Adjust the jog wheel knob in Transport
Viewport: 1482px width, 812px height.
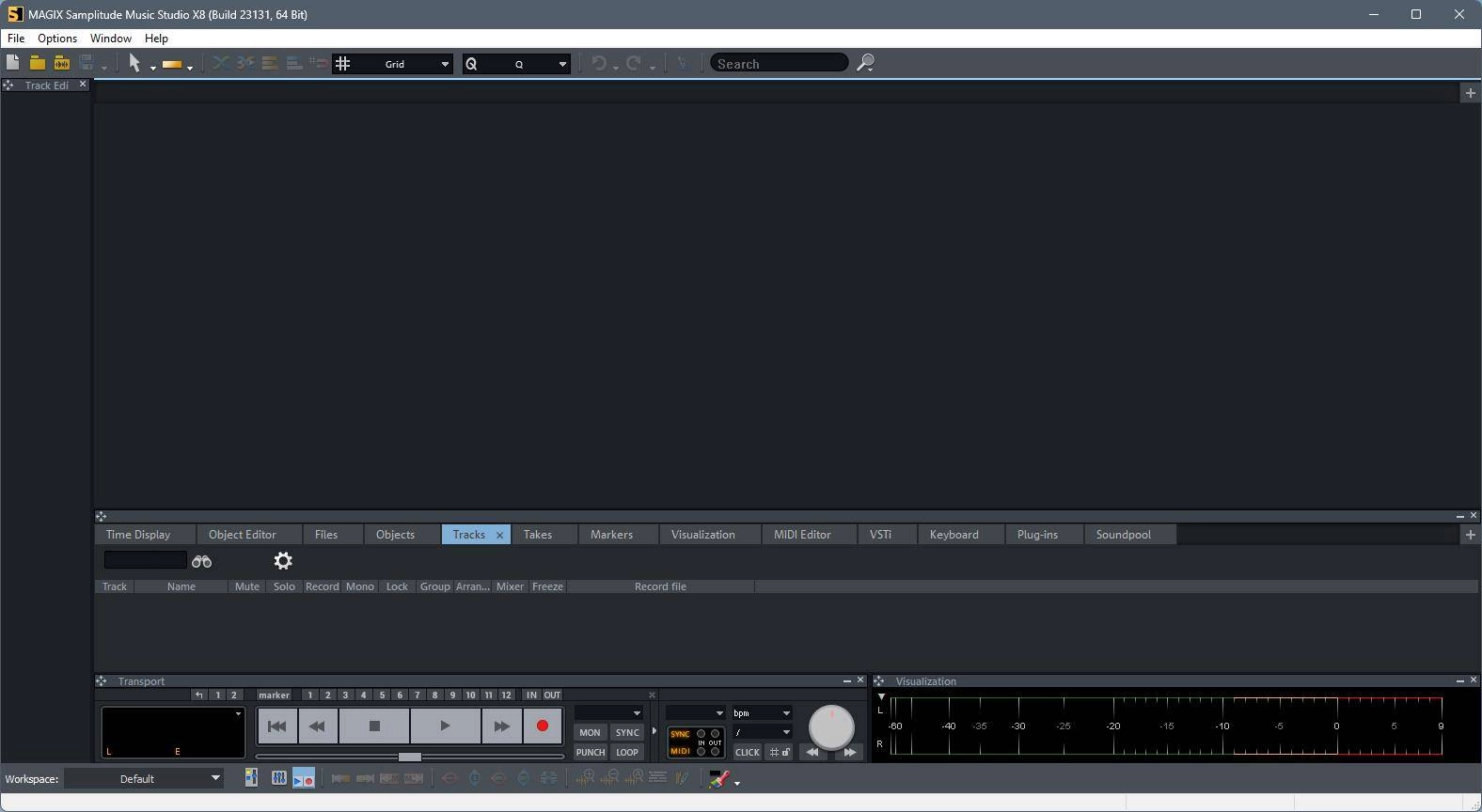tap(831, 726)
